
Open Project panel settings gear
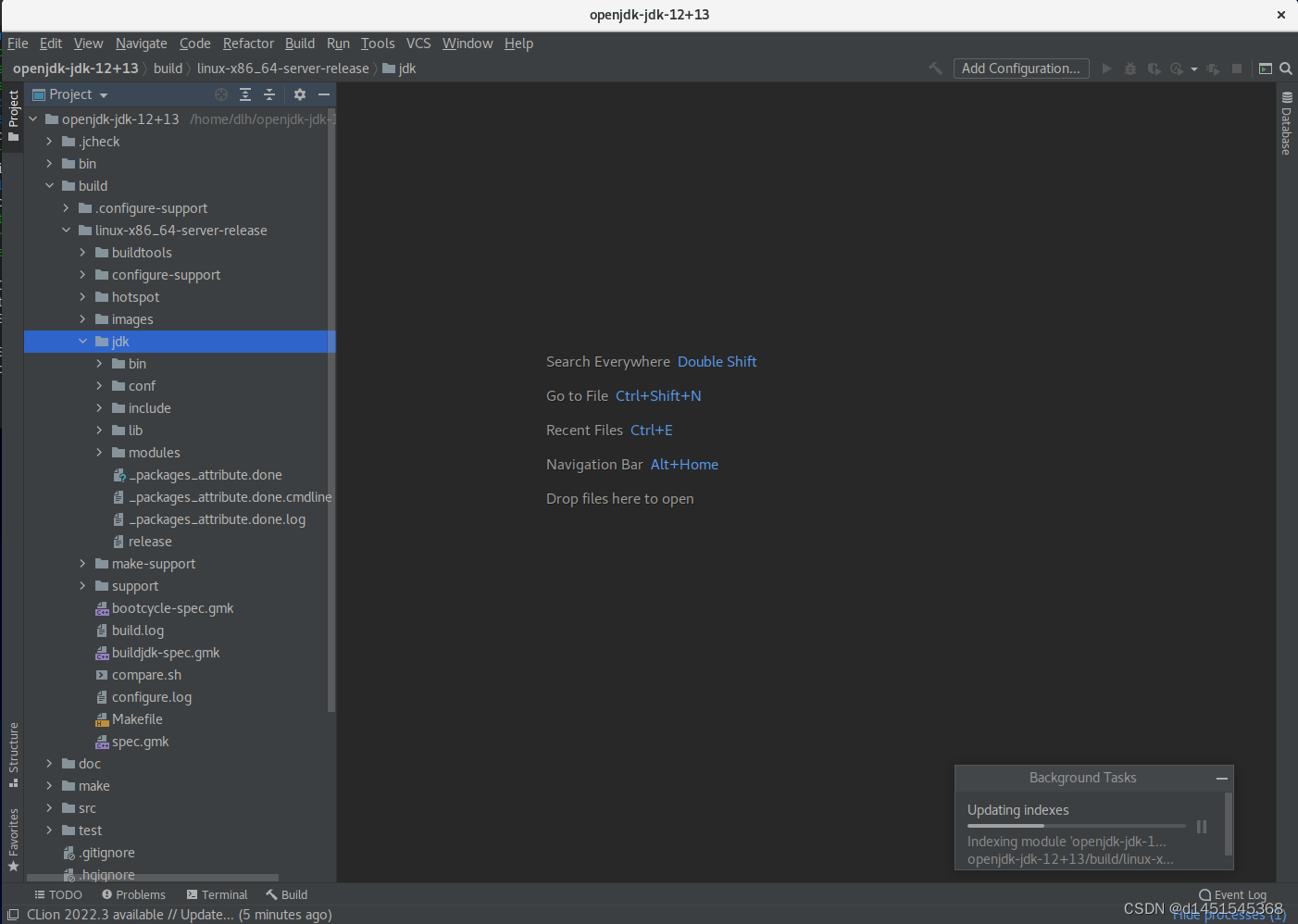[x=300, y=94]
